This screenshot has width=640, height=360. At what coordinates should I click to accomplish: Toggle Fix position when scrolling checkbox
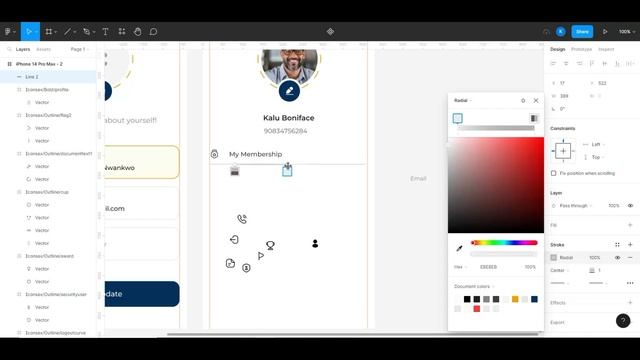coord(553,173)
